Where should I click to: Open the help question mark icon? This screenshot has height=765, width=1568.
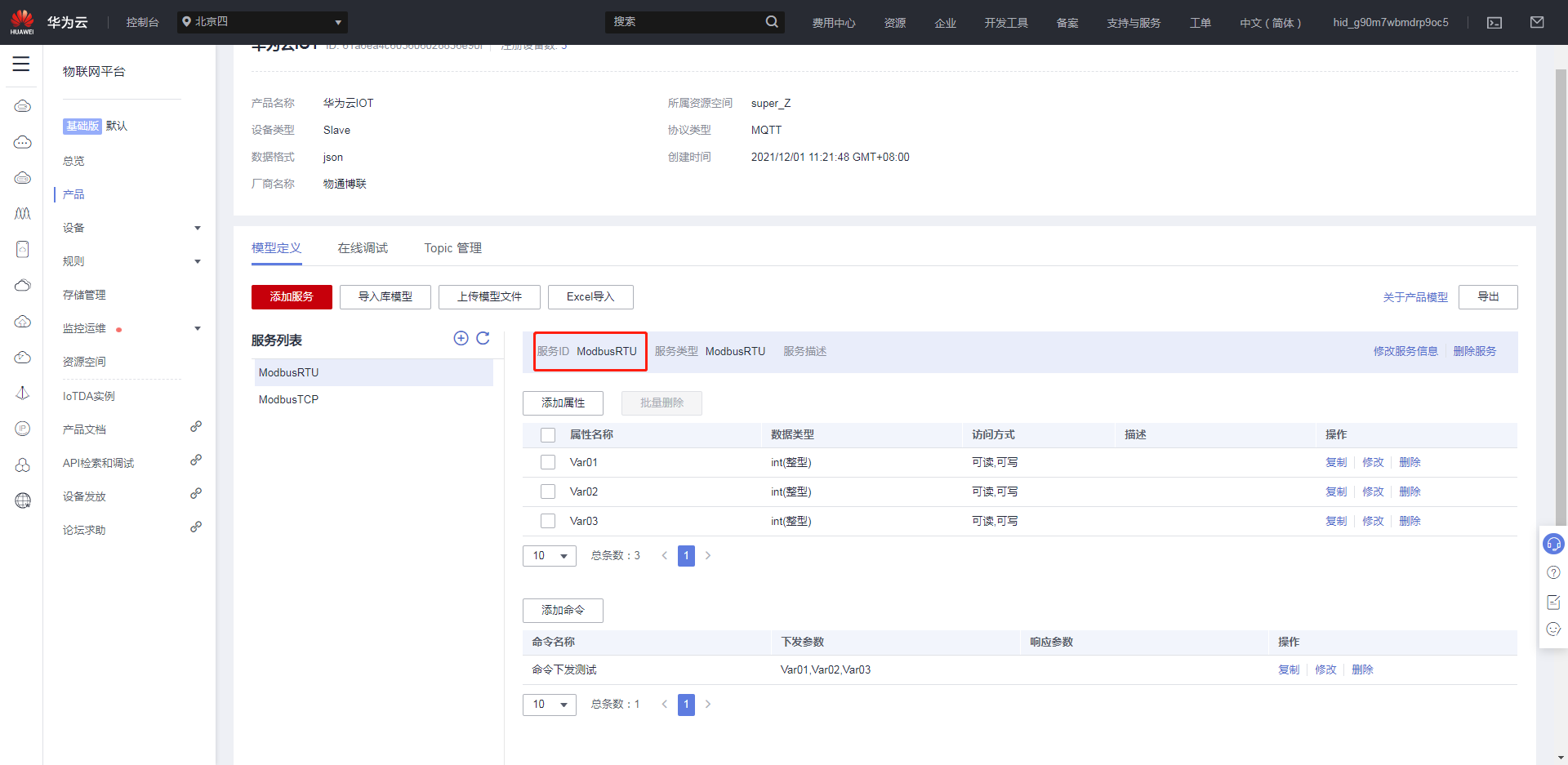pos(1552,573)
